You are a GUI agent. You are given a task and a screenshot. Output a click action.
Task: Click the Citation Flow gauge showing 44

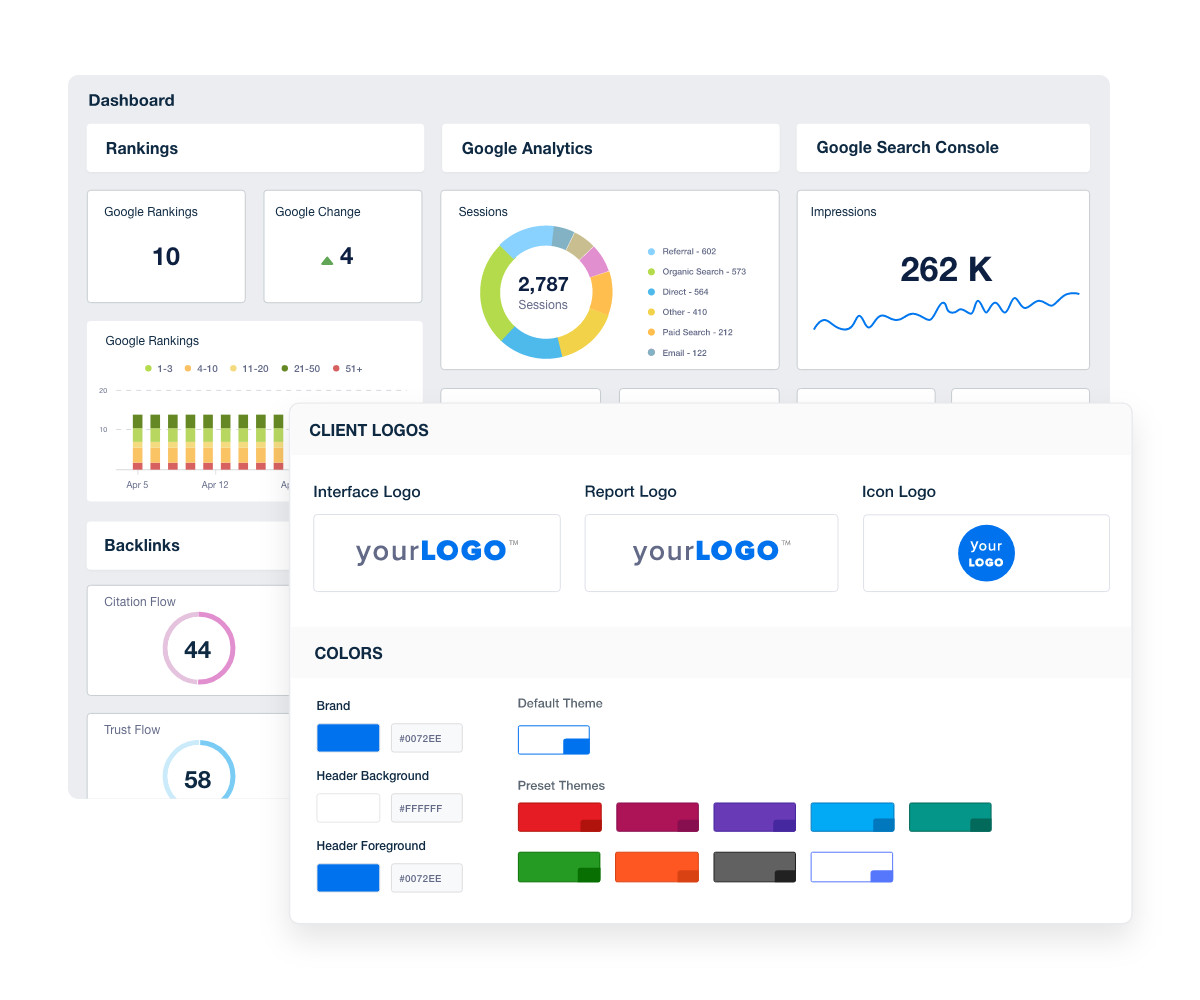(x=198, y=649)
